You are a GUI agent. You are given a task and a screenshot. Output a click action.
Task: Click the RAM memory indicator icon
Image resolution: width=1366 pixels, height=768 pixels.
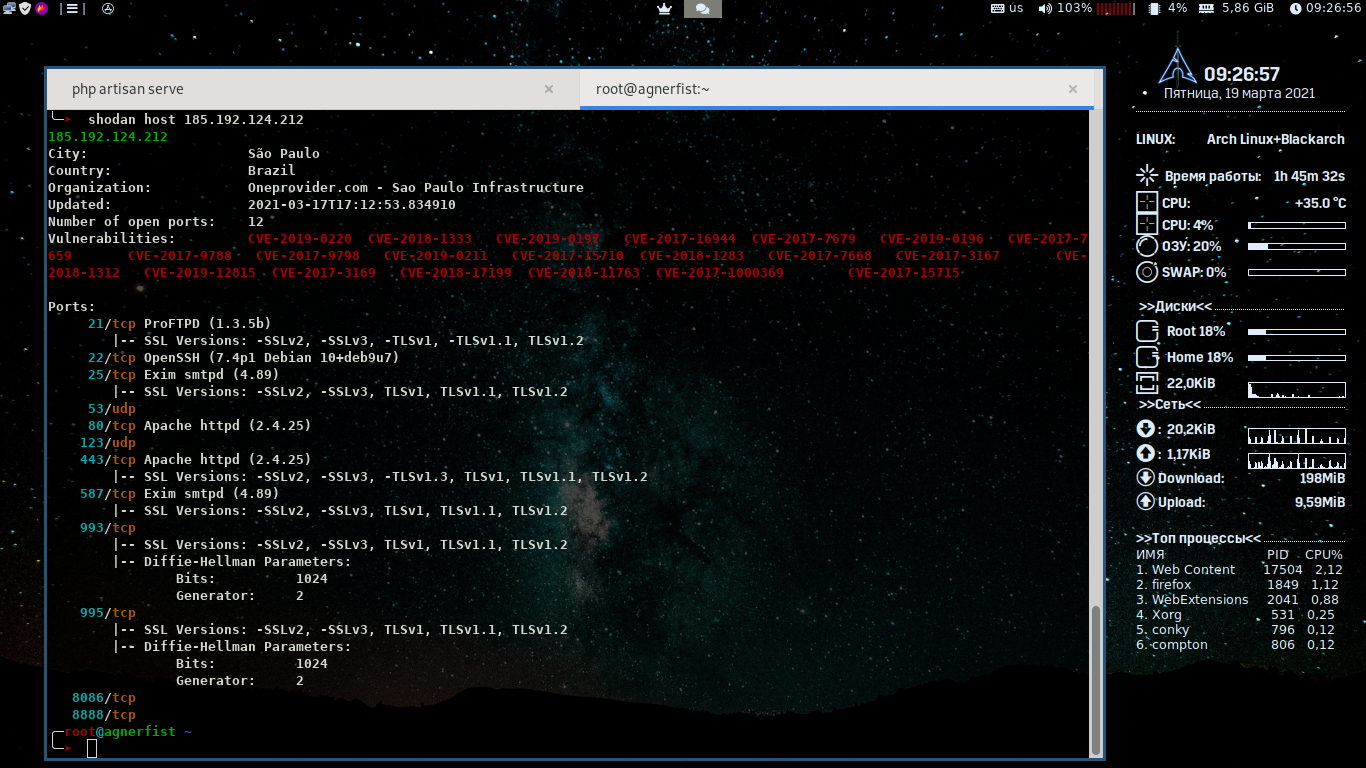point(1206,8)
